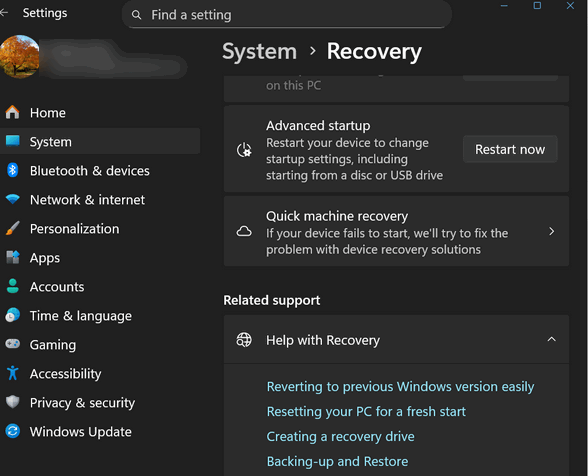588x476 pixels.
Task: Click the Network wifi icon
Action: 12,199
